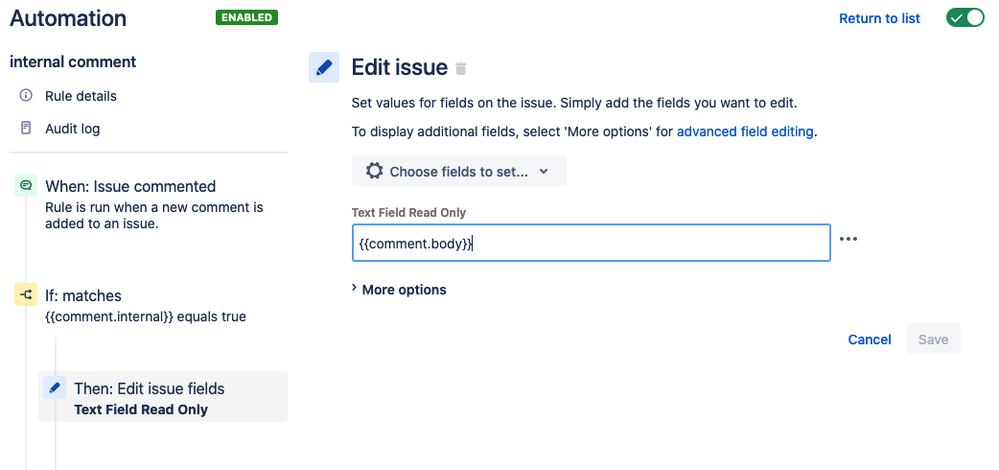Click Return to list link
The width and height of the screenshot is (999, 470).
879,18
